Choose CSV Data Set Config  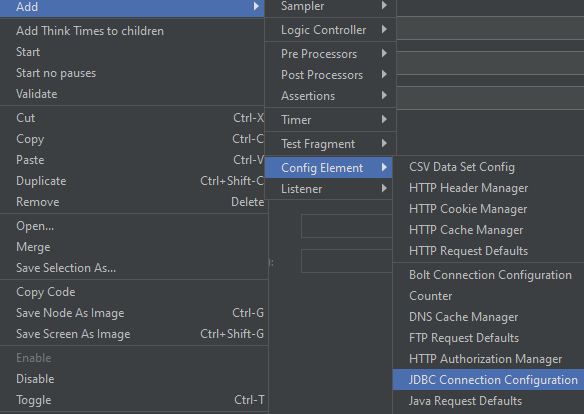488,167
